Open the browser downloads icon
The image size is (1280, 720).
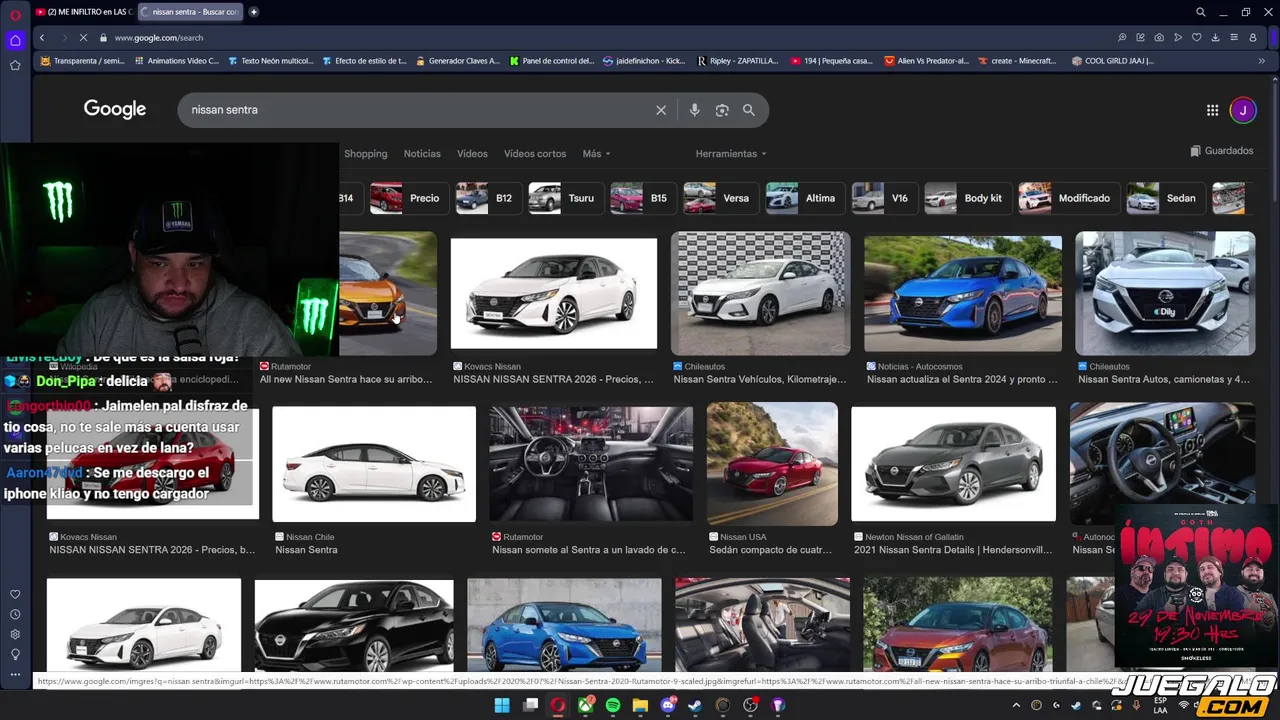point(1215,37)
